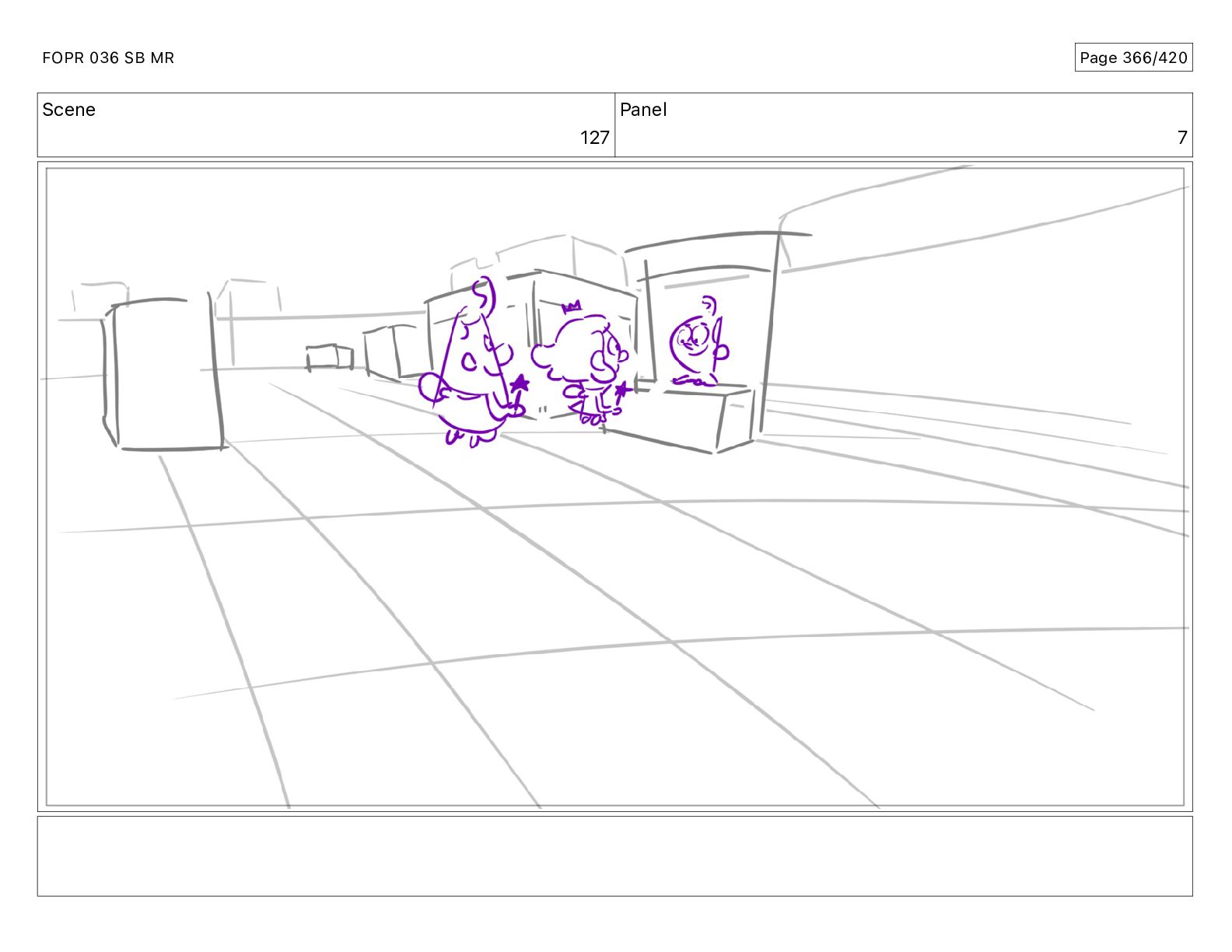Viewport: 1232px width, 952px height.
Task: Click the "Panel" label
Action: tap(643, 110)
